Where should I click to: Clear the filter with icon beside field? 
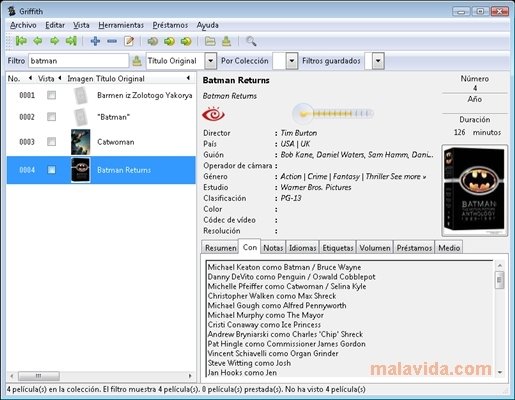137,61
